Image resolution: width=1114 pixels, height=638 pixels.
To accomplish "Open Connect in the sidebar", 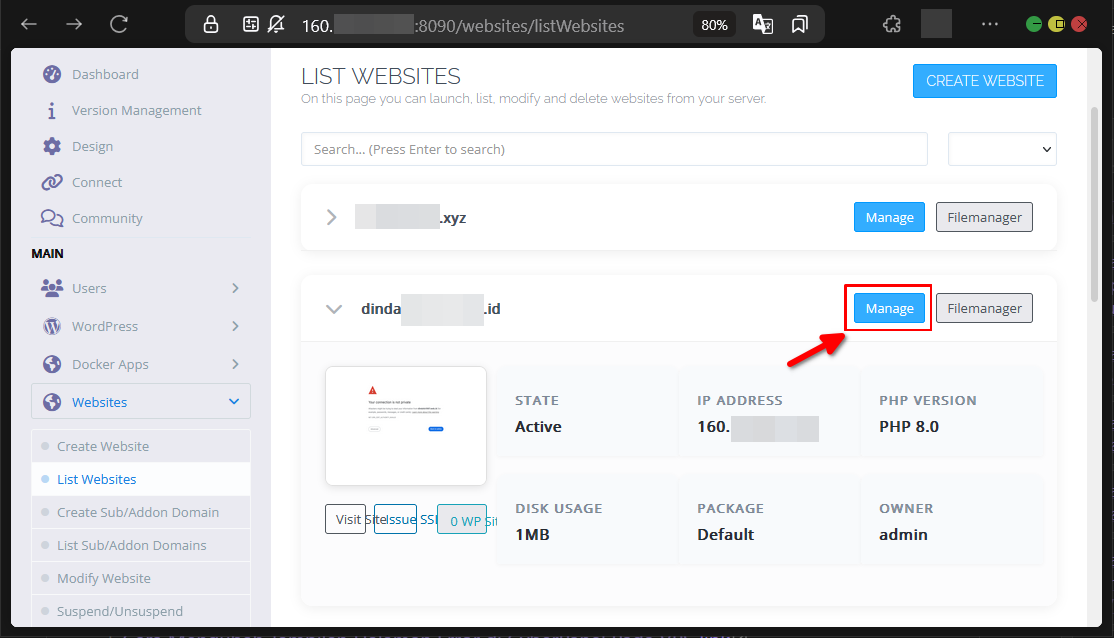I will pos(97,183).
